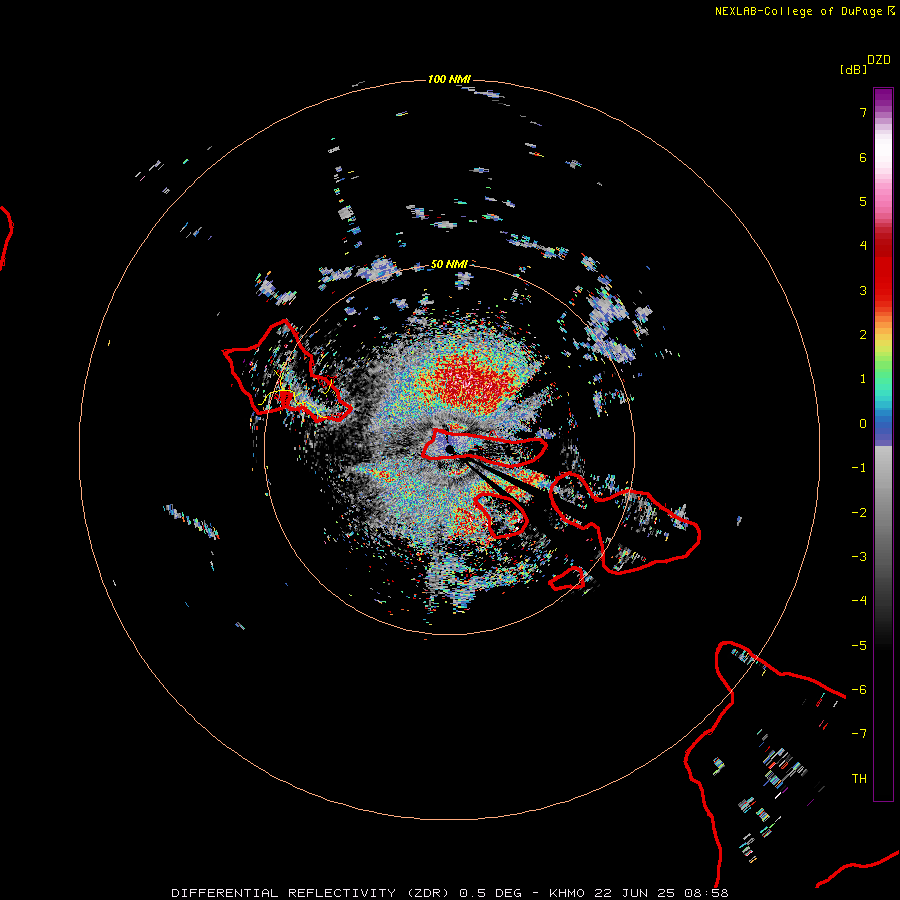
Task: Click the TH label on the color scale
Action: 859,778
